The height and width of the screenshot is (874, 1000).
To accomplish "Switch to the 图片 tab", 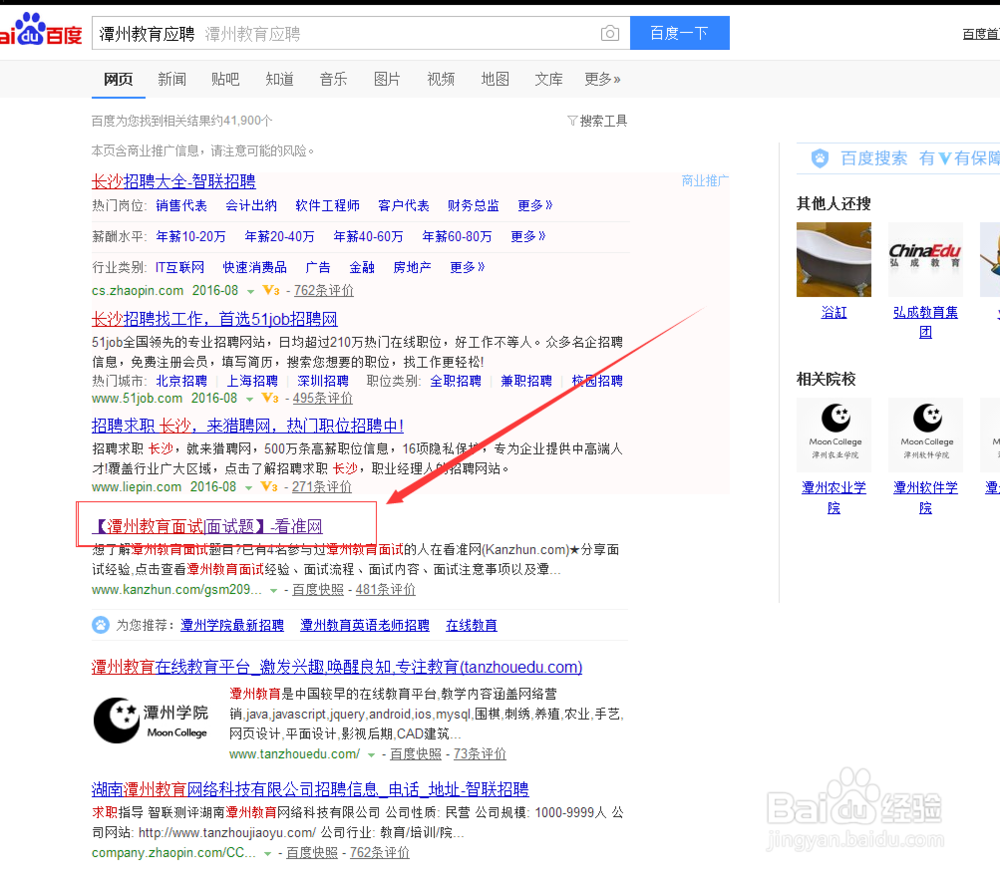I will tap(387, 79).
